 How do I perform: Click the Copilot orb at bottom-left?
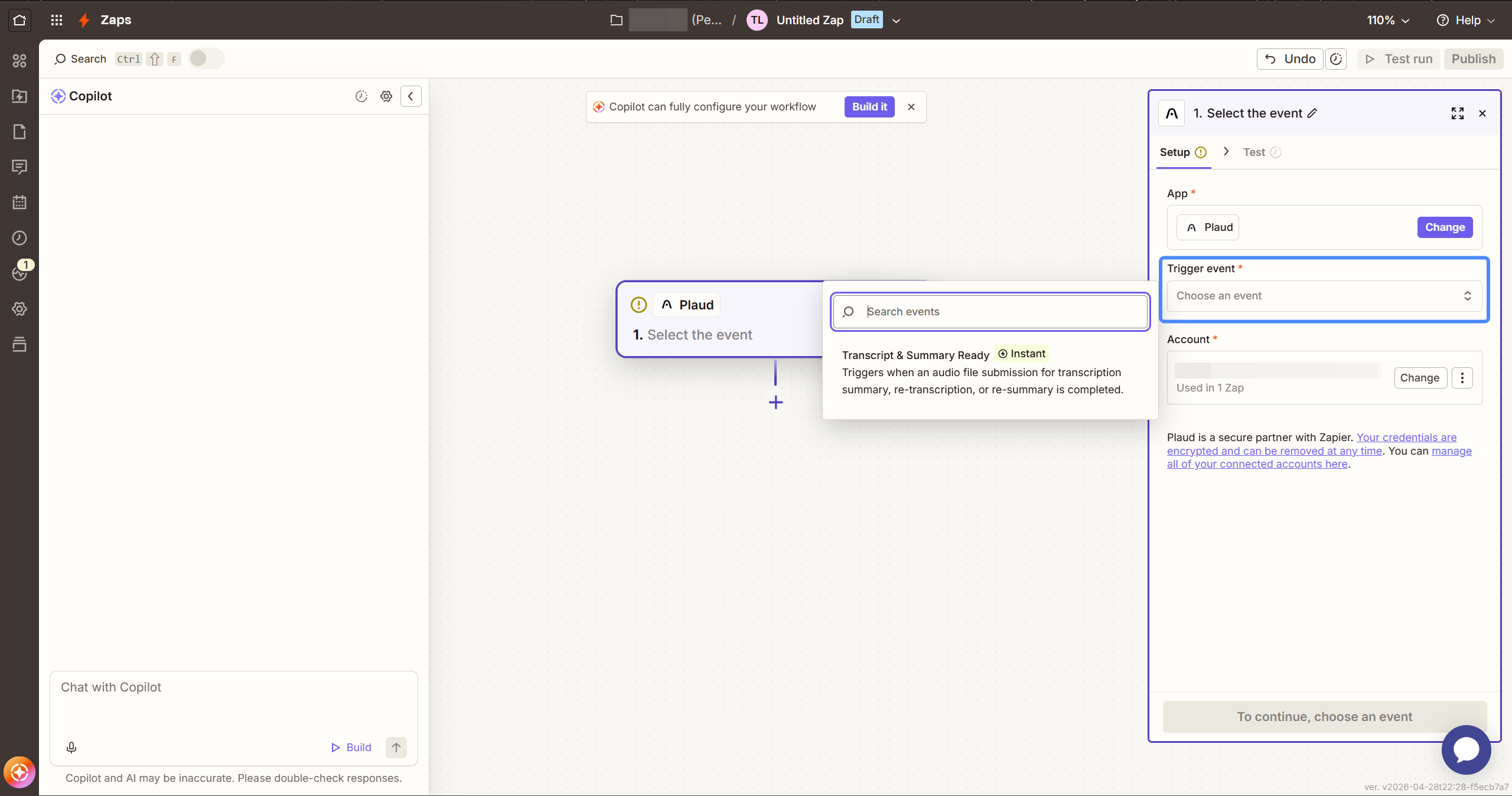[x=19, y=772]
